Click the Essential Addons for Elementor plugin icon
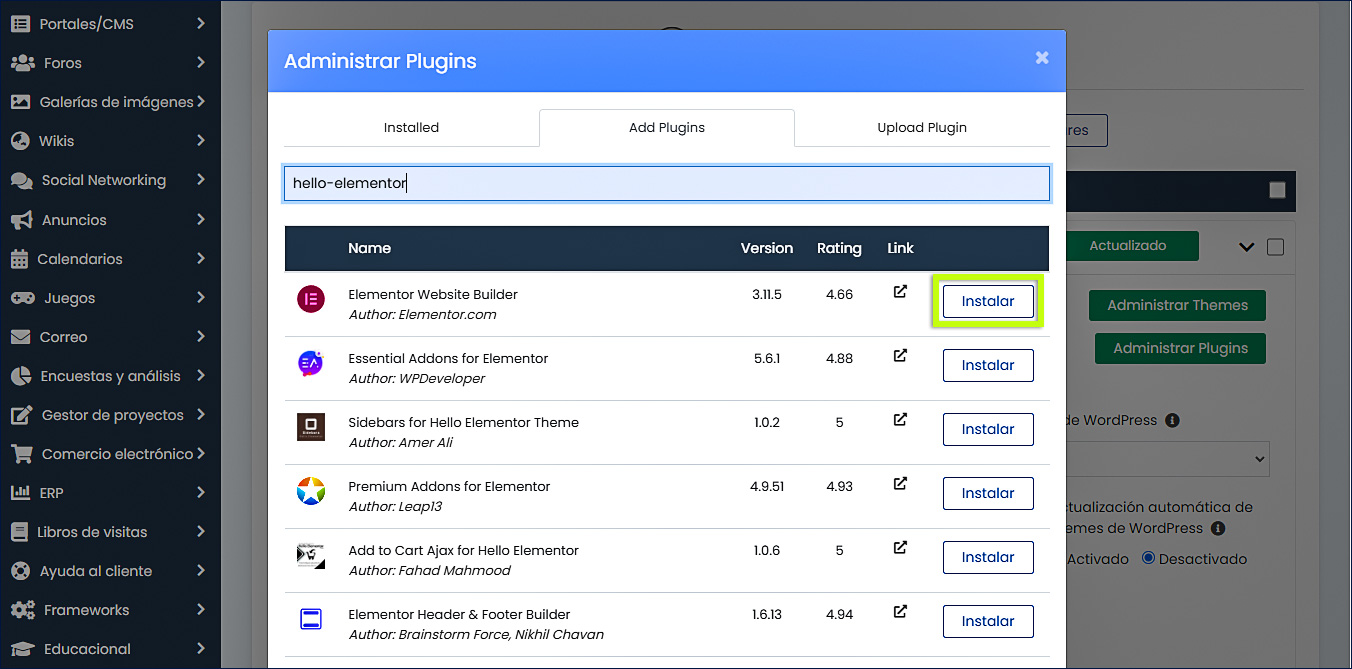This screenshot has height=669, width=1352. coord(313,364)
